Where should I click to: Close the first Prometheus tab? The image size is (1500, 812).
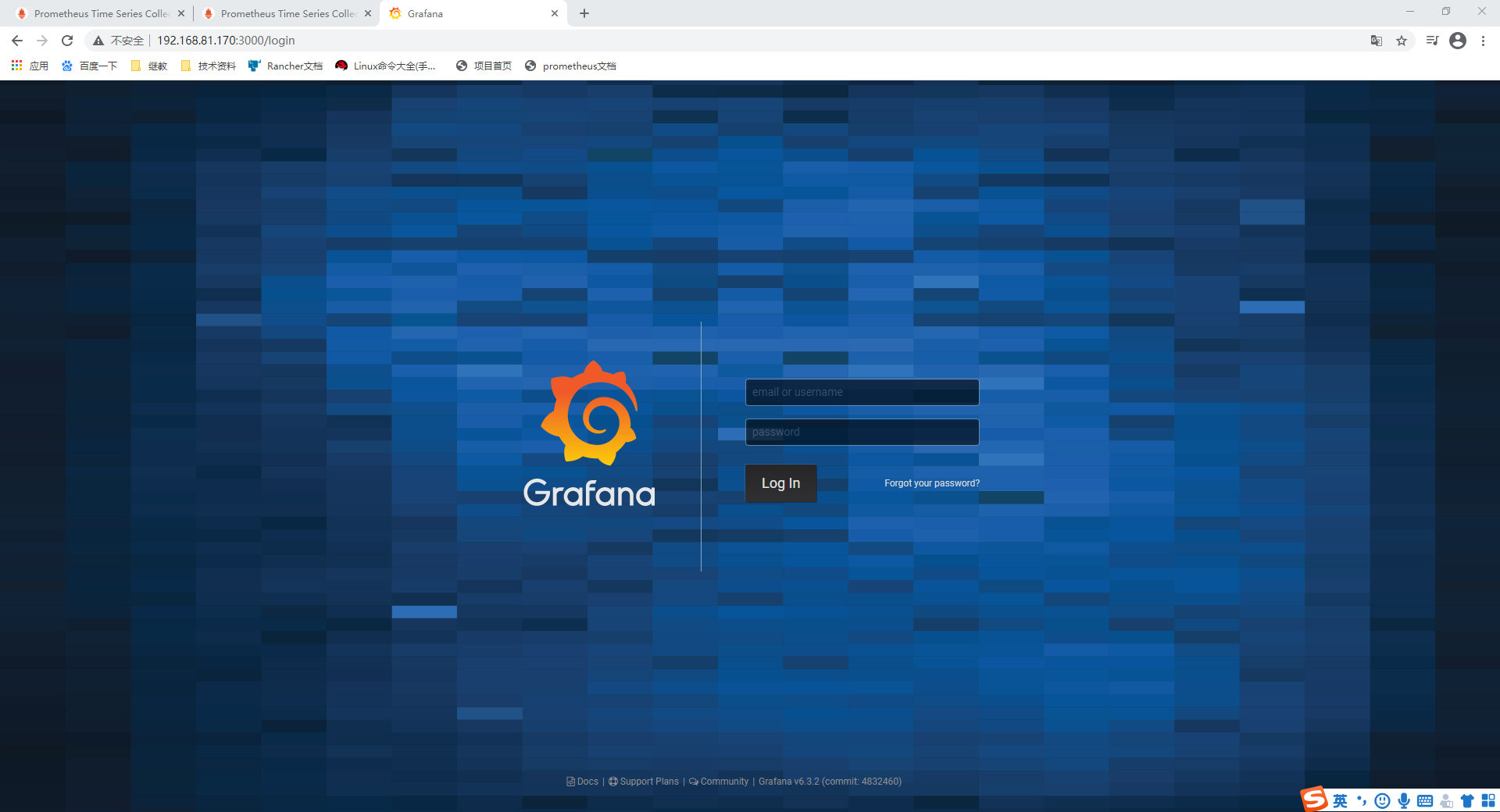181,13
